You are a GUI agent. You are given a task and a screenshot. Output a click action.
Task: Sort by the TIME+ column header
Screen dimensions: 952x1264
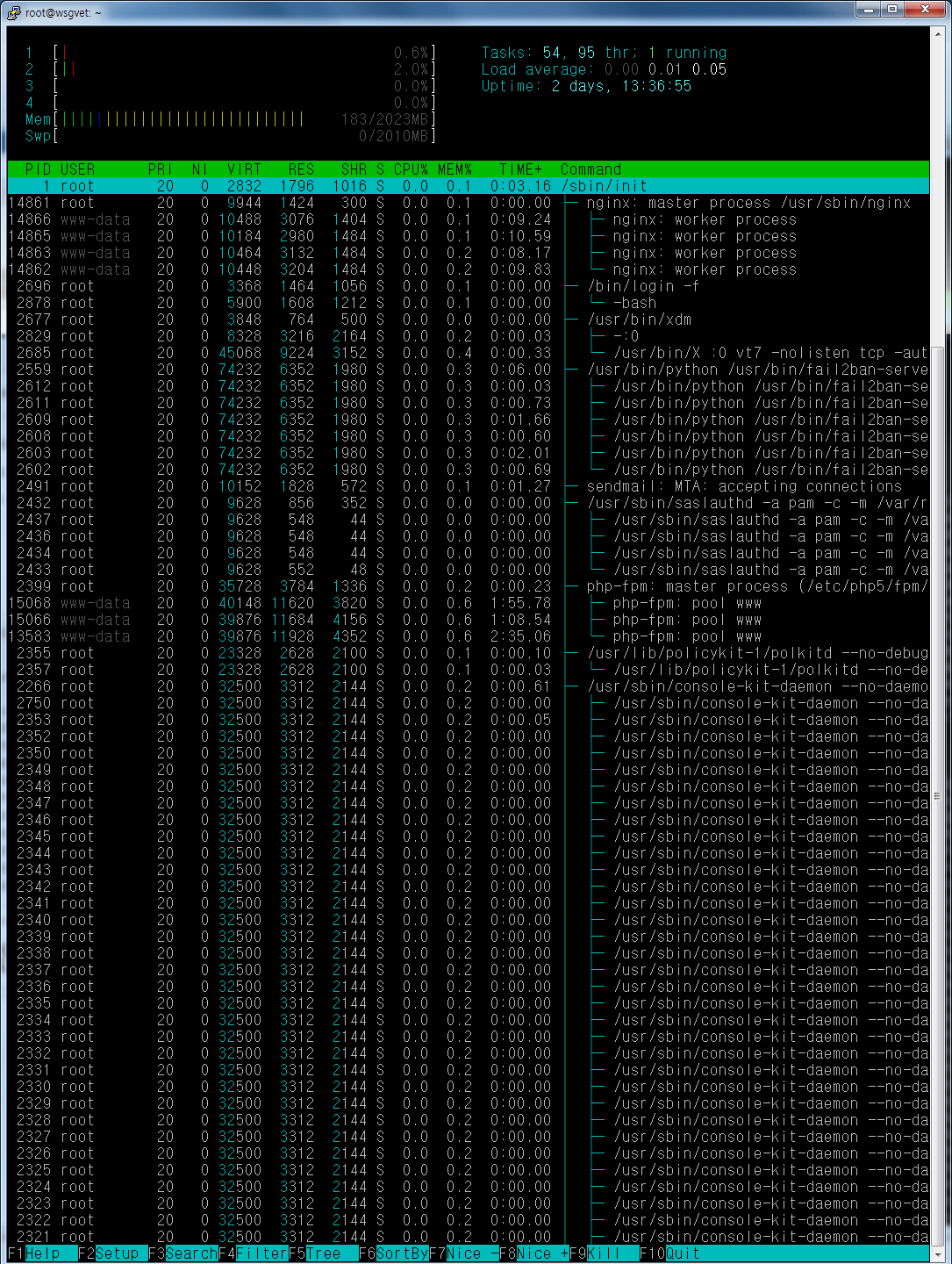(x=520, y=169)
